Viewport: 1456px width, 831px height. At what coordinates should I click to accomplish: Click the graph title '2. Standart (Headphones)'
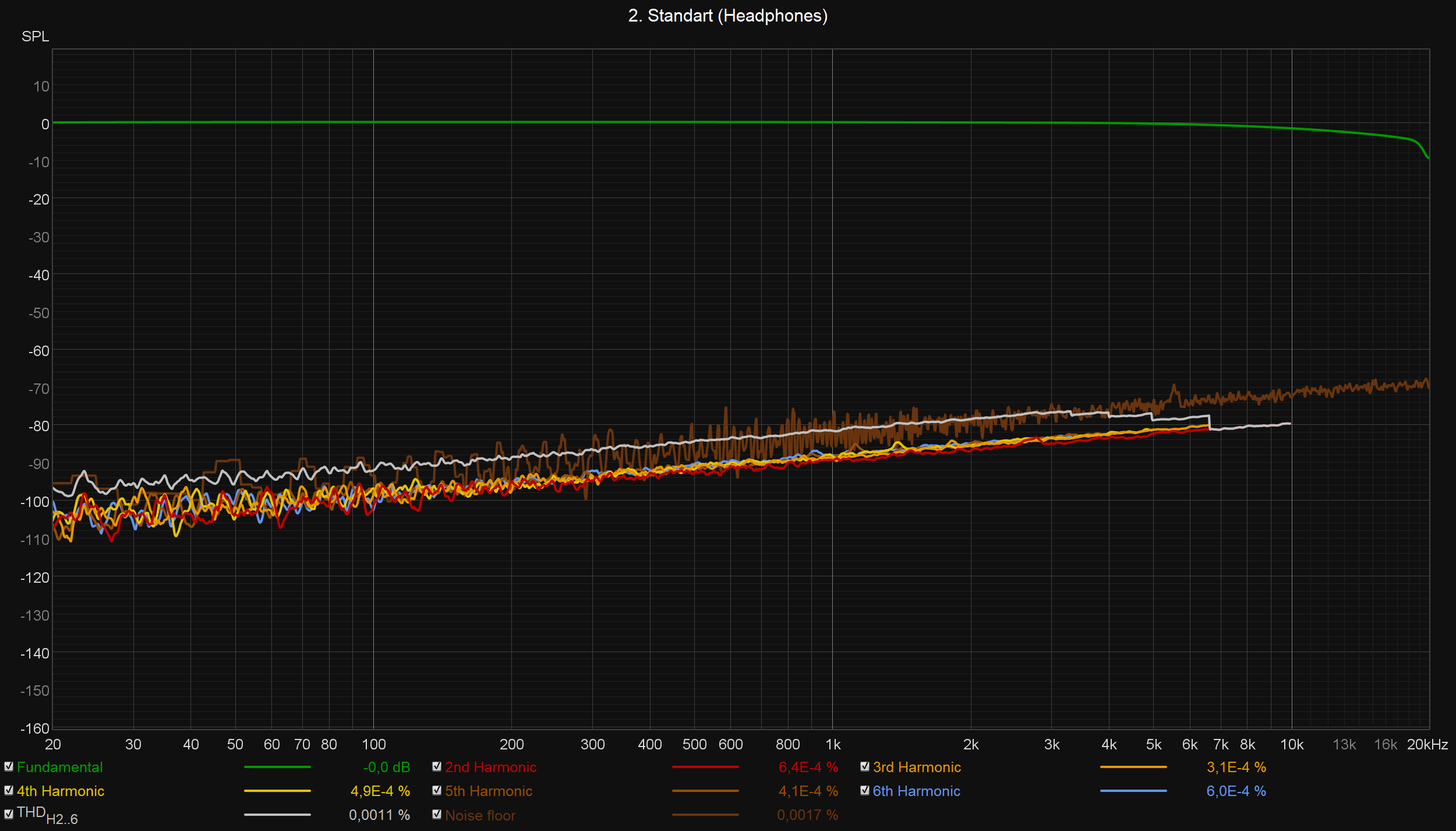tap(727, 16)
